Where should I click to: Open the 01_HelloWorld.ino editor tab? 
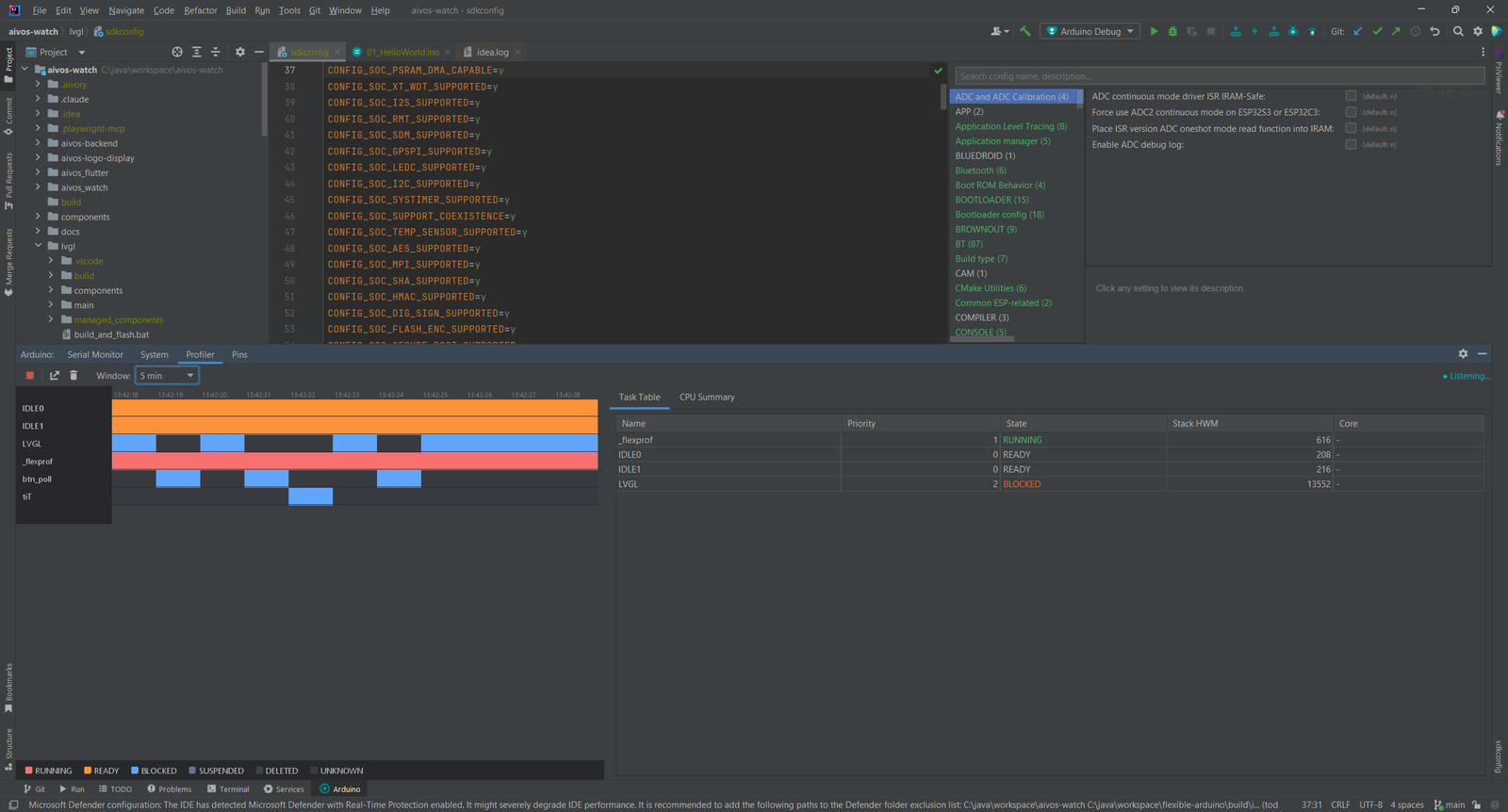coord(402,52)
